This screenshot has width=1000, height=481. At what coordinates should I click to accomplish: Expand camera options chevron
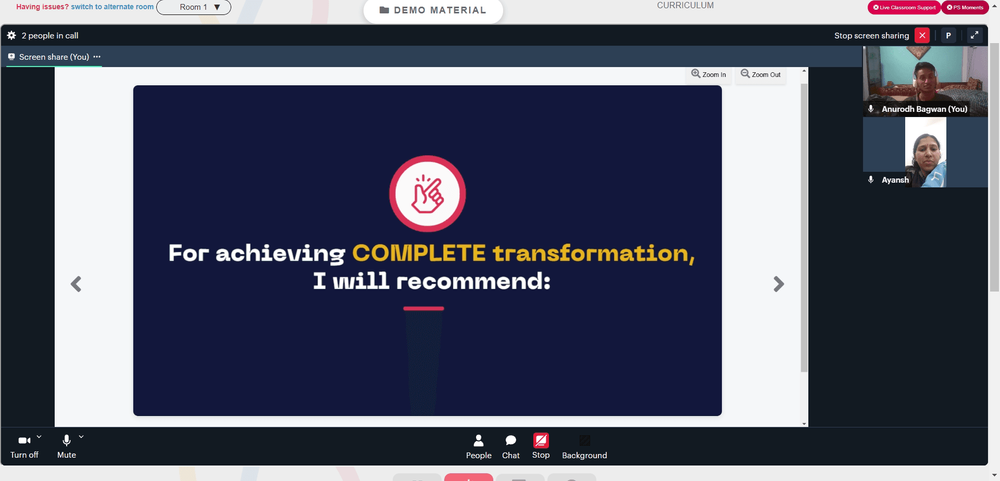(x=39, y=437)
